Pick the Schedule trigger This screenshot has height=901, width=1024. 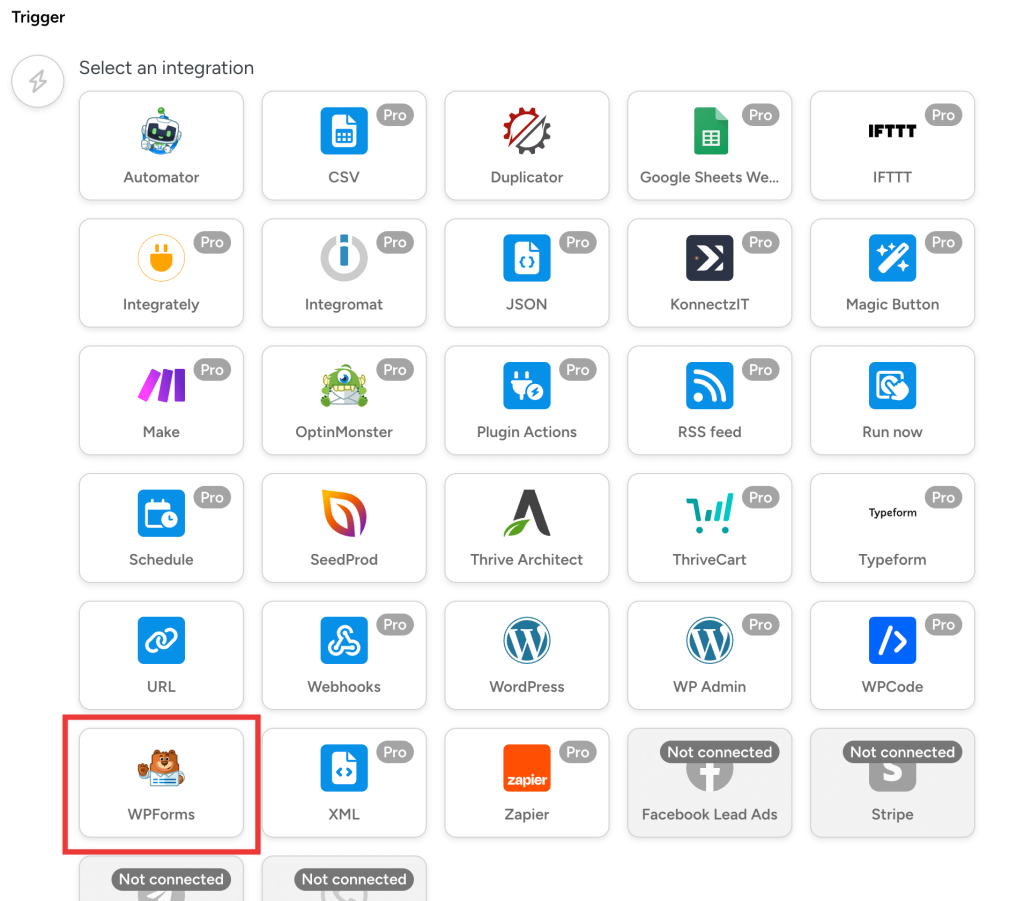[161, 528]
